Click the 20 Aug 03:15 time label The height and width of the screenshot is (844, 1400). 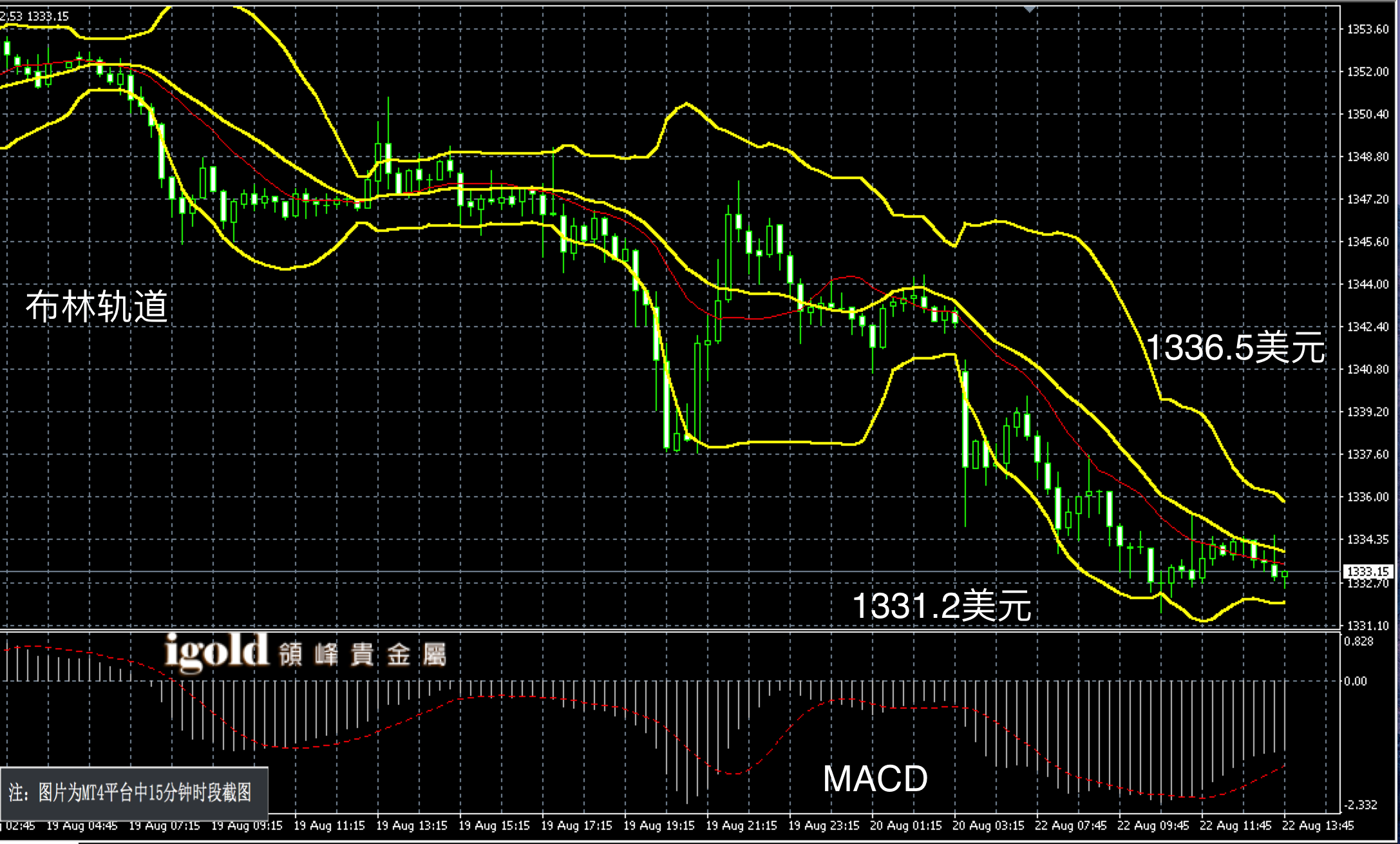coord(988,825)
